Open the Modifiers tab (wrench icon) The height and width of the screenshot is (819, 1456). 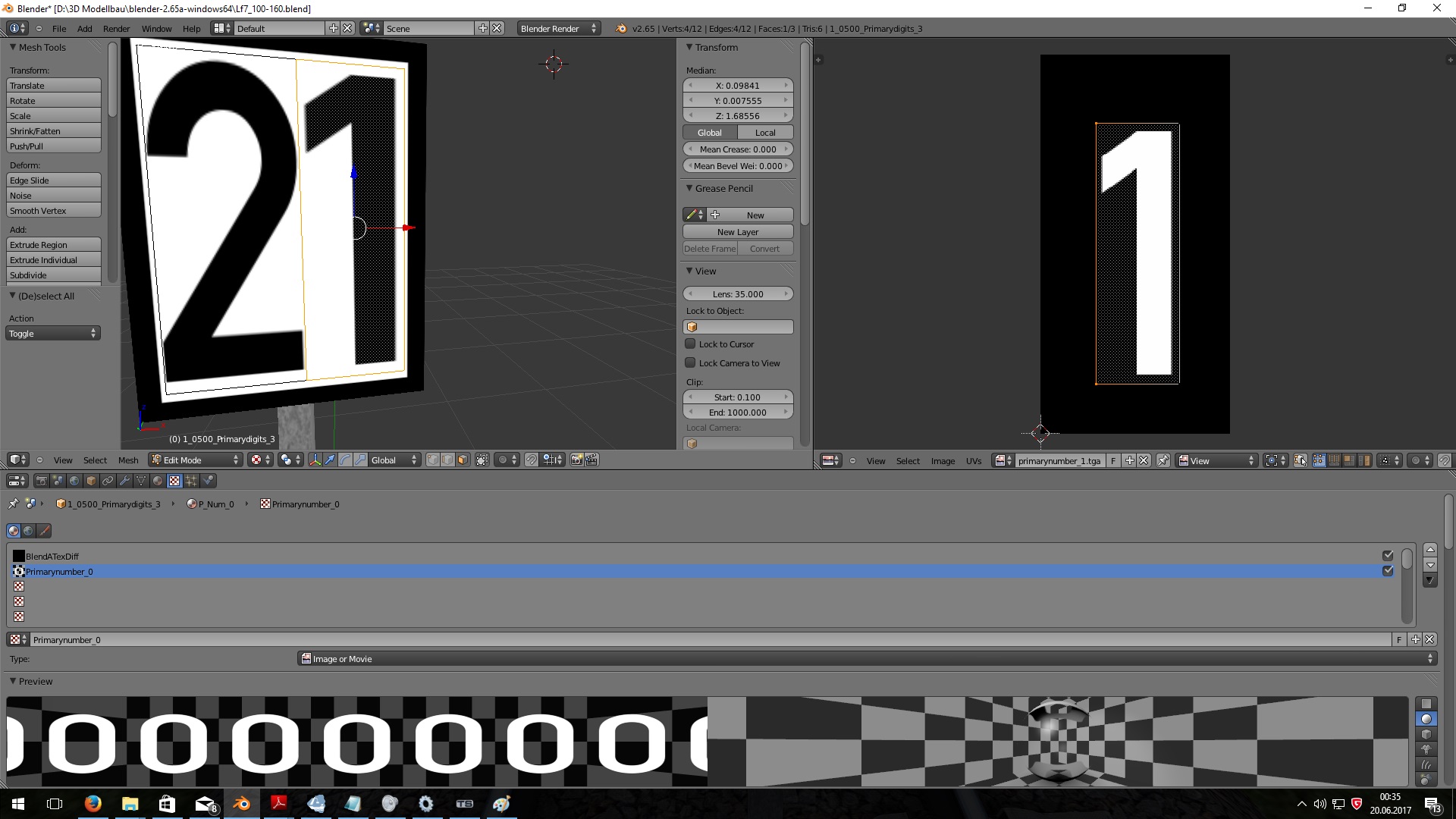pos(124,481)
